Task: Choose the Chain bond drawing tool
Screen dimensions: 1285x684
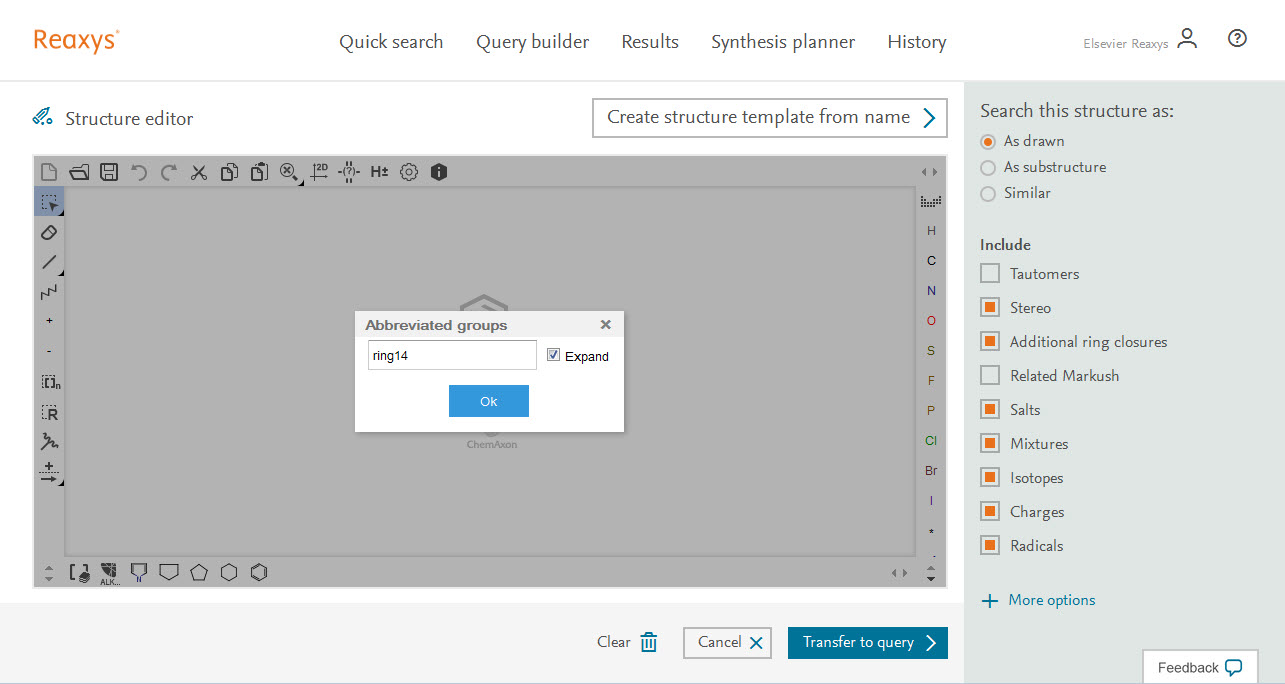Action: coord(49,292)
